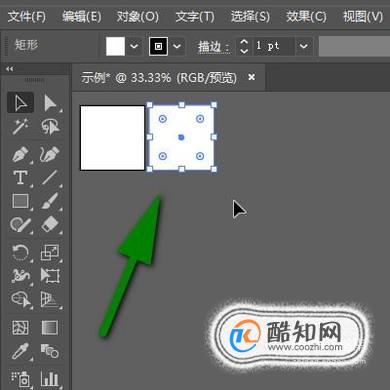Collapse the toolbar with double-arrow button
Screen dimensions: 390x390
click(x=10, y=69)
